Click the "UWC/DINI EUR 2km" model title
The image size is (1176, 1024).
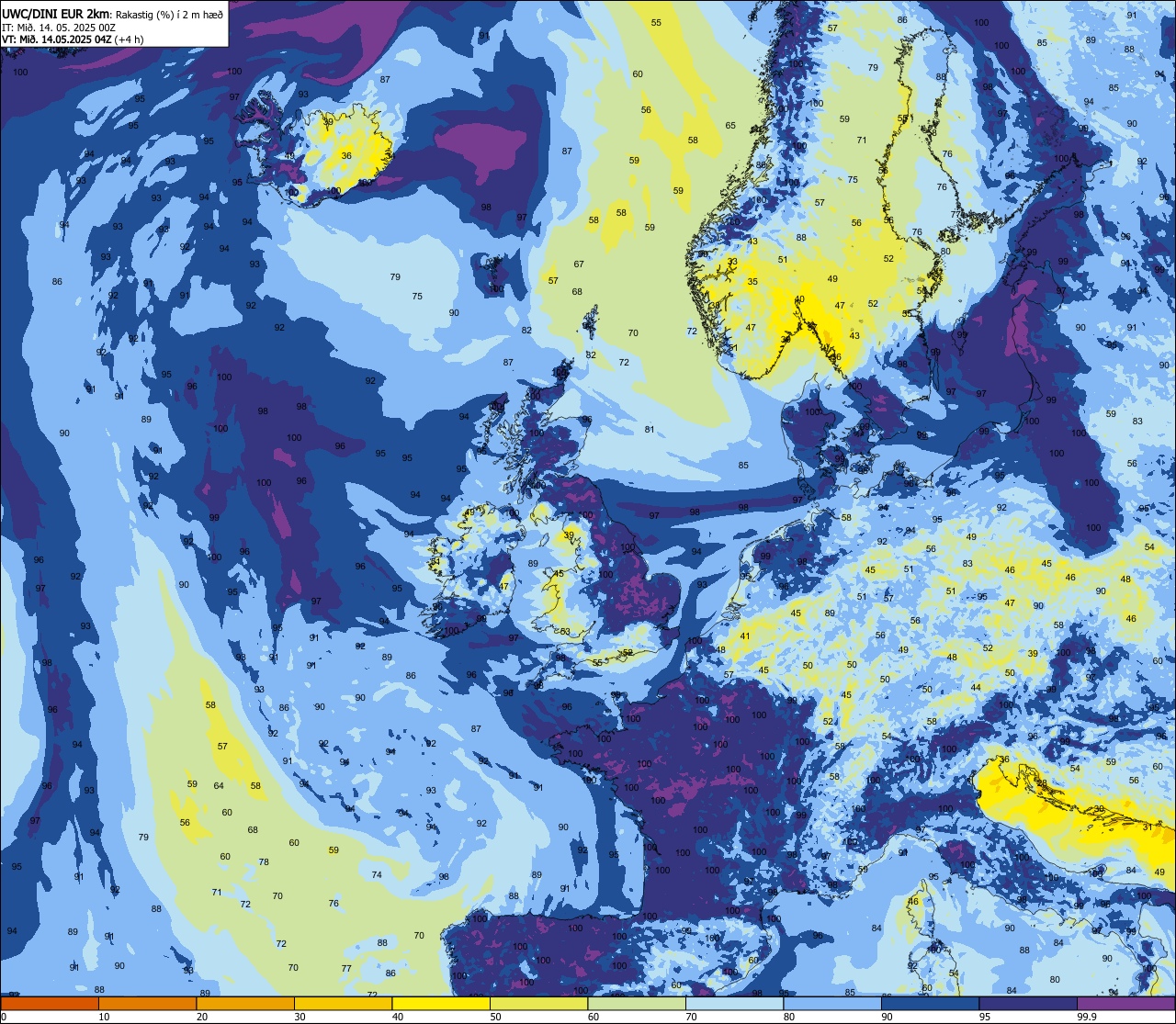55,14
